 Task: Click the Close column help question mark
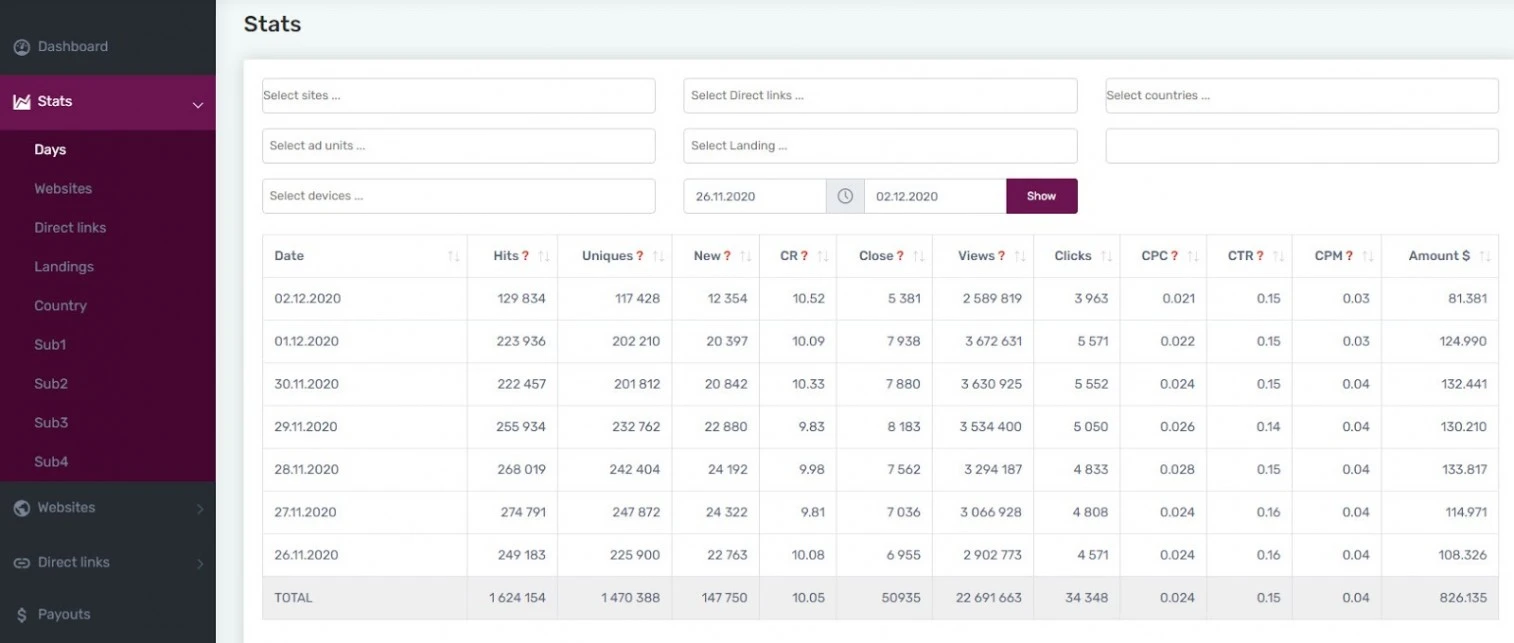900,256
